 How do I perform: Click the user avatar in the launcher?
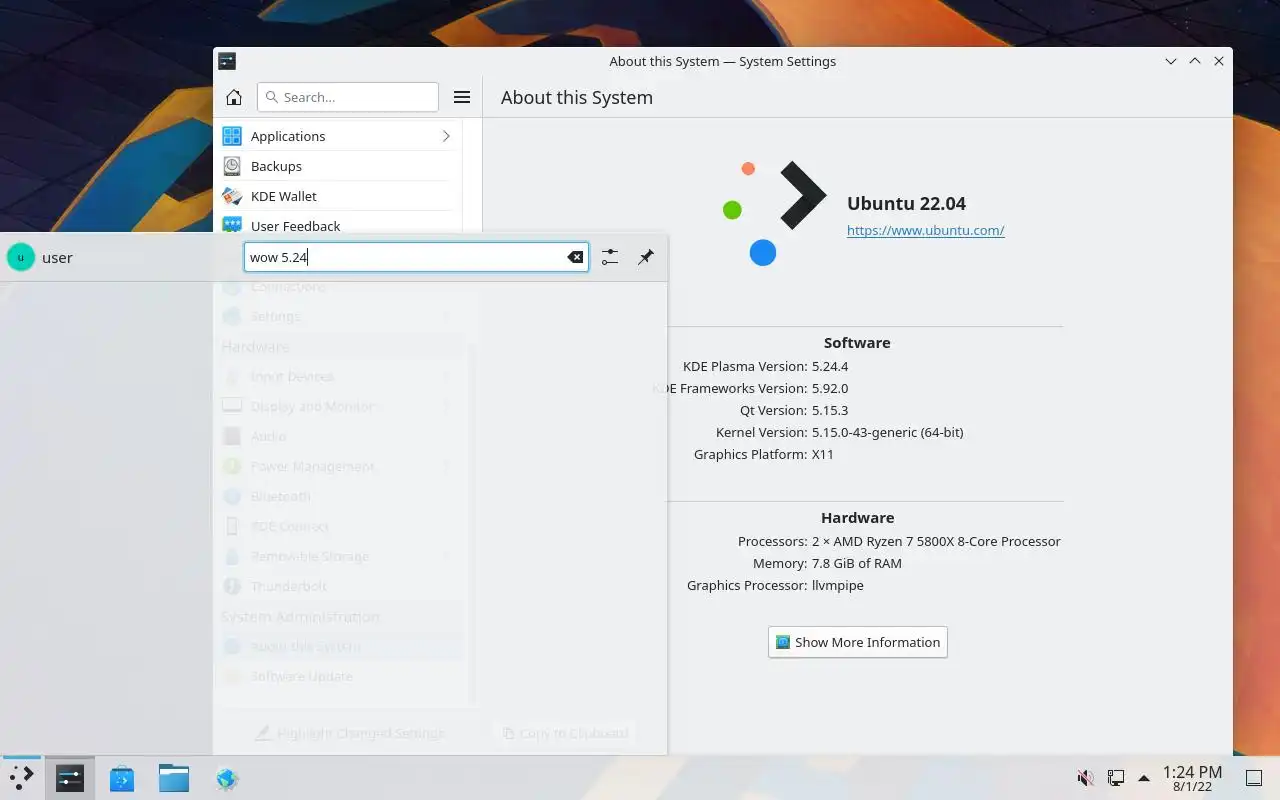tap(21, 257)
